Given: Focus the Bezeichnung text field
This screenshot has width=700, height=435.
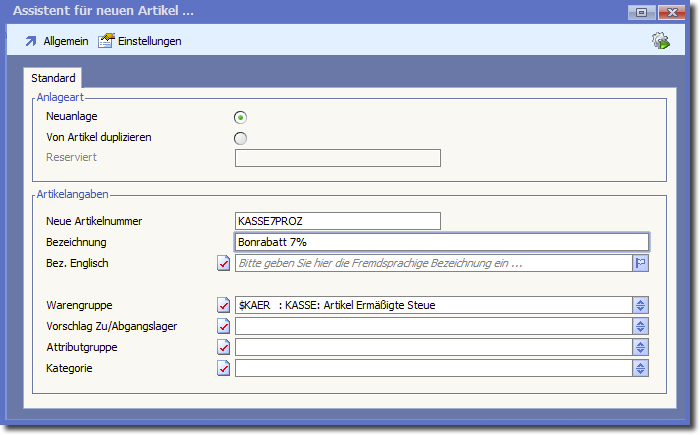Looking at the screenshot, I should (x=441, y=242).
